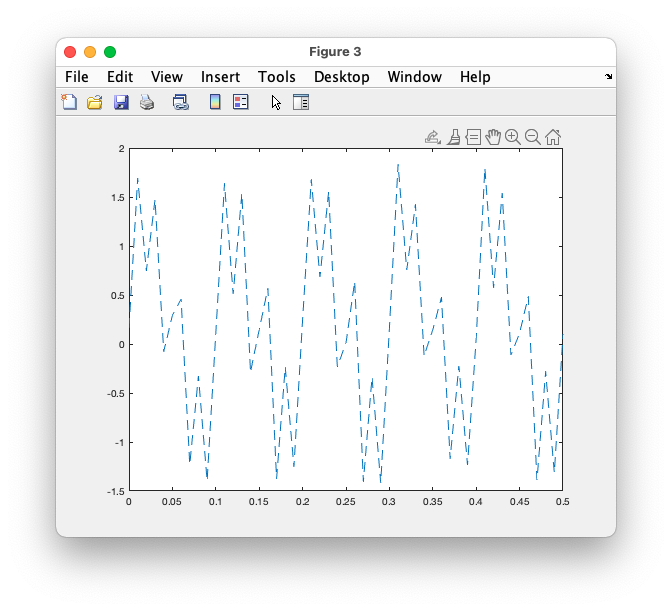Select the Edit Plot arrow tool
This screenshot has height=611, width=672.
click(276, 102)
